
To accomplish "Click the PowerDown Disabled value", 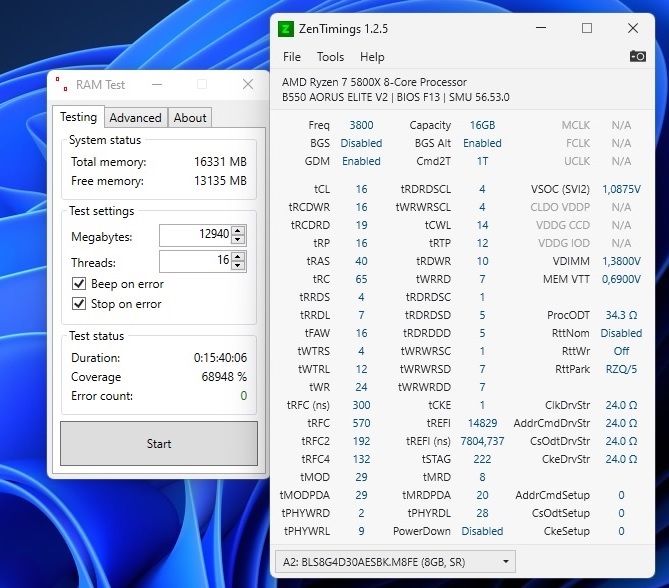I will point(482,531).
